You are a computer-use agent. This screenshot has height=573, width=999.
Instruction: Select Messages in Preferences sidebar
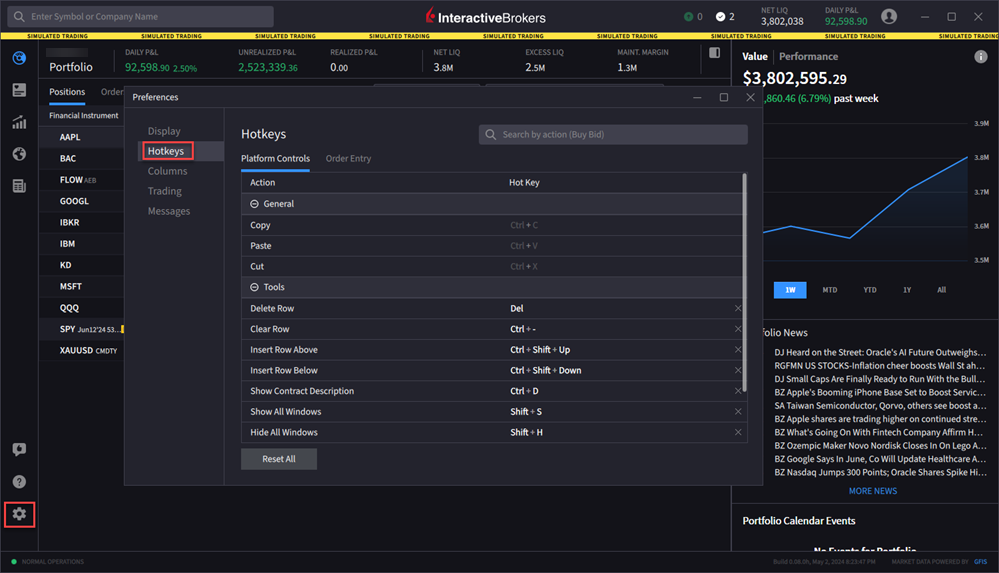click(x=169, y=211)
